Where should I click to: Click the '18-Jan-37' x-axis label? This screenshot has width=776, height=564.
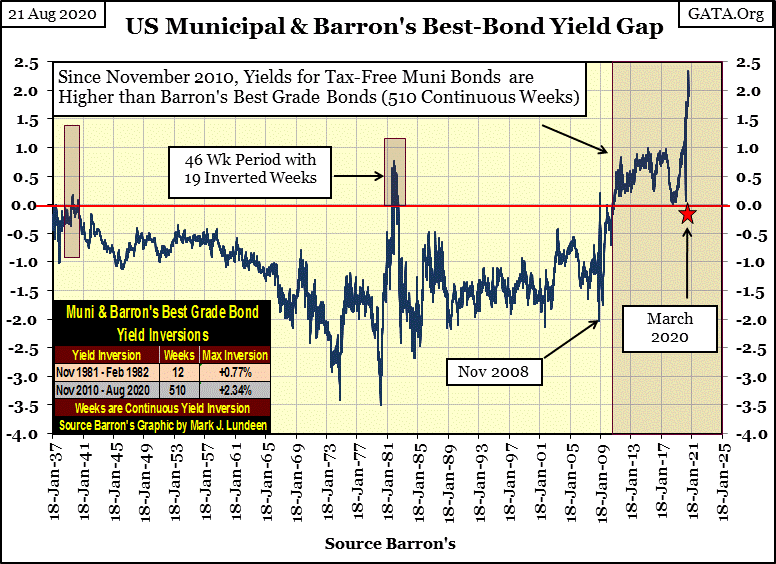[54, 480]
